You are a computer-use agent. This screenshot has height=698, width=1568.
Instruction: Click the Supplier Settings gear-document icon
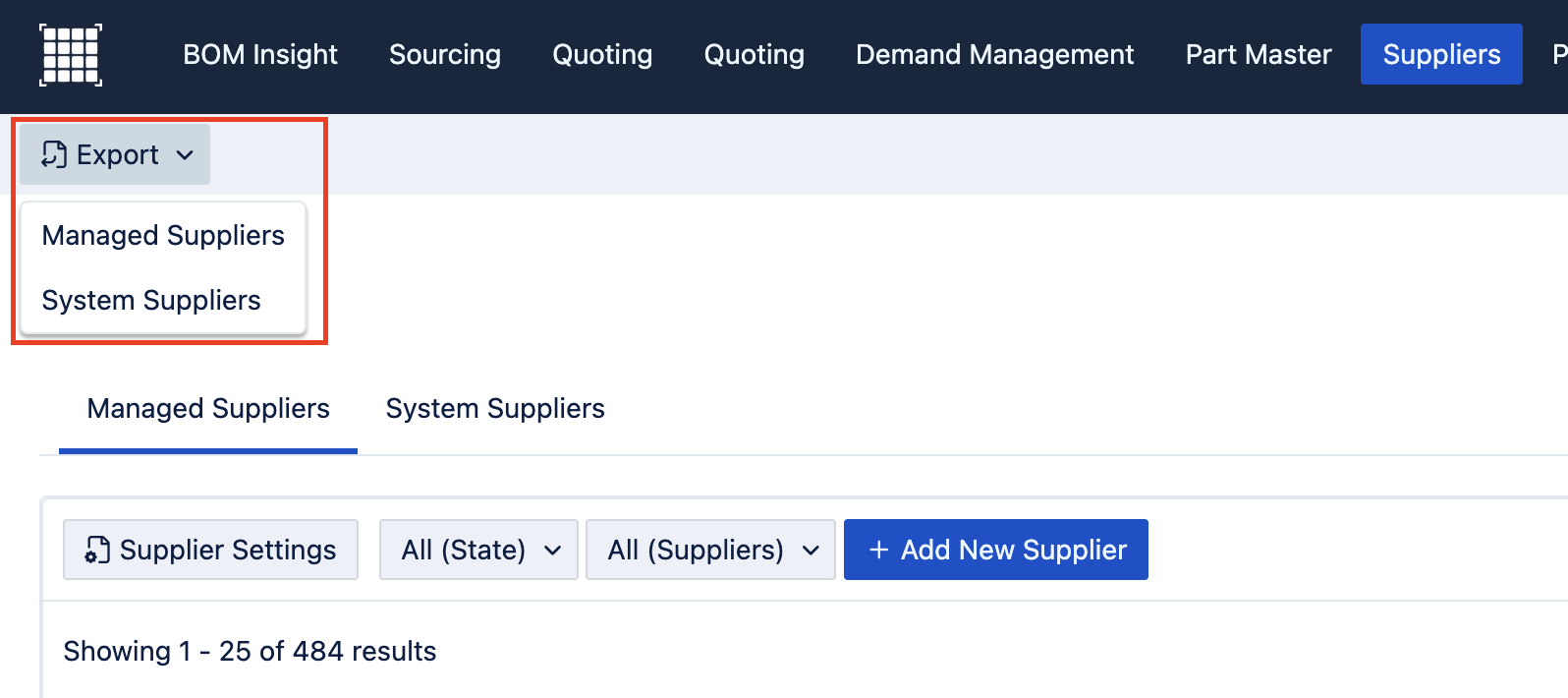tap(97, 550)
